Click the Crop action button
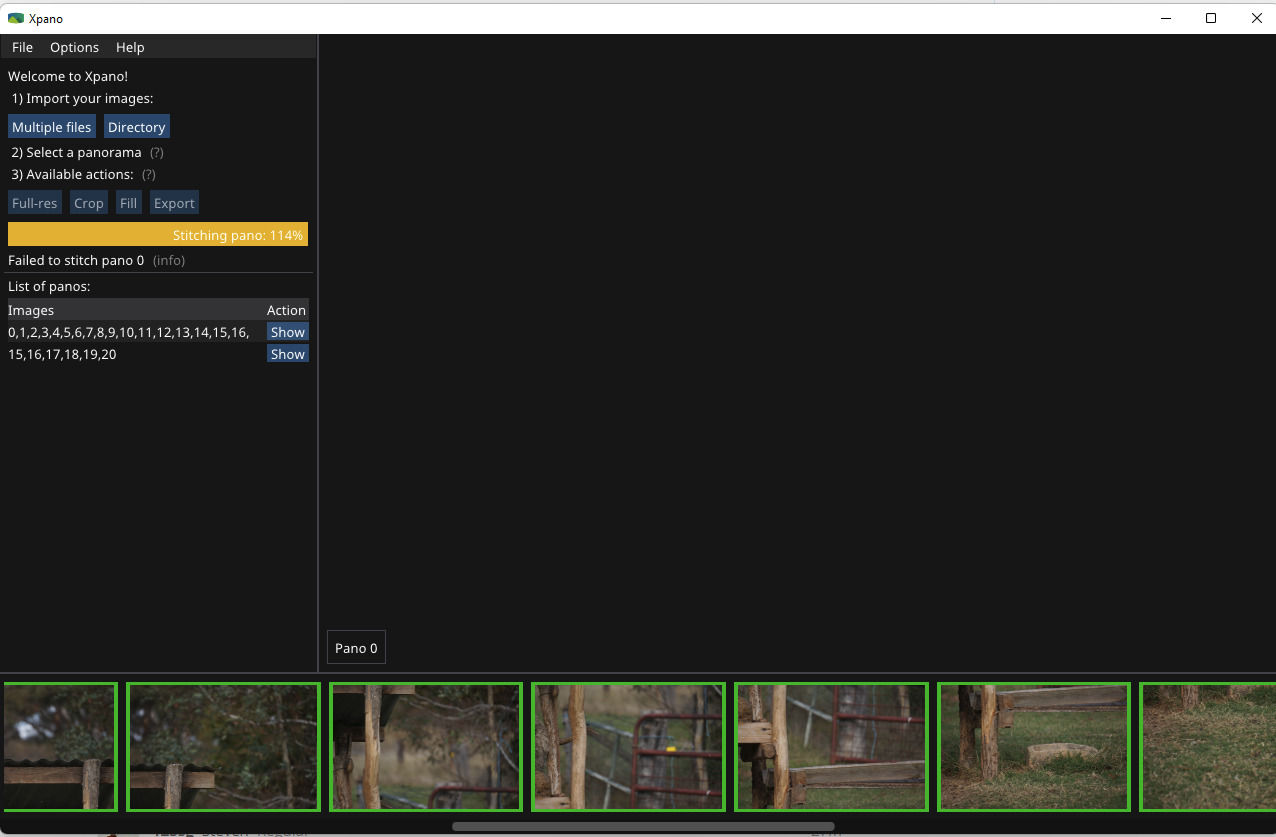This screenshot has height=837, width=1276. coord(88,203)
